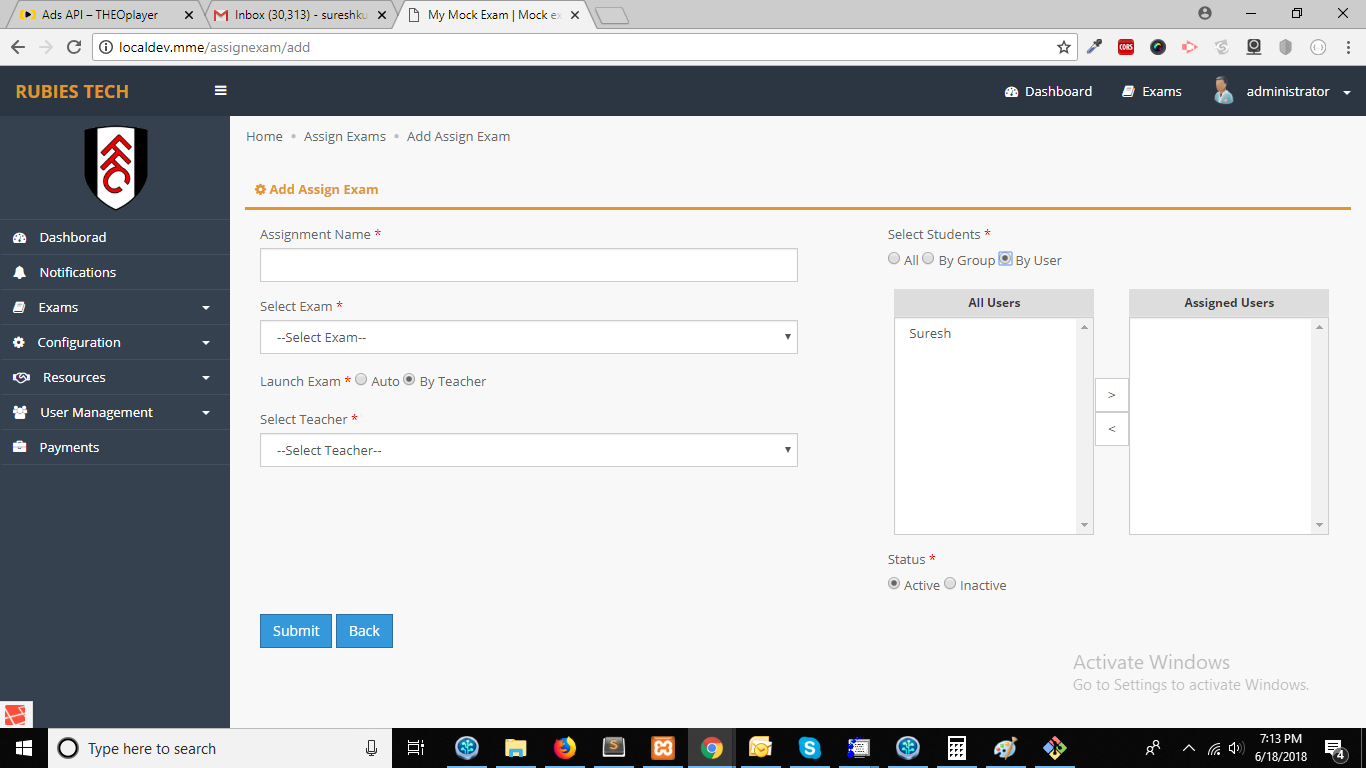Expand the administrator account dropdown caret
1366x768 pixels.
coord(1346,93)
